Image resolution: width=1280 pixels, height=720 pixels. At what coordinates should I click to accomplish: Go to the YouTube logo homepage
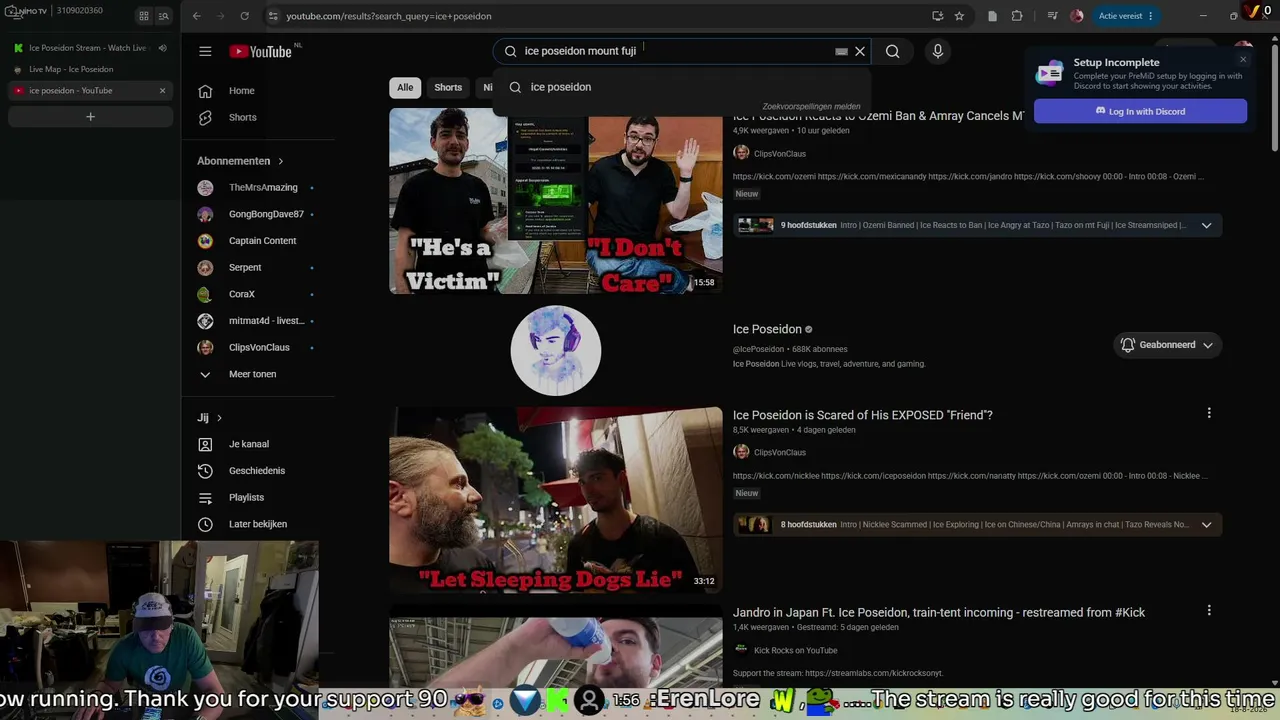pos(260,51)
